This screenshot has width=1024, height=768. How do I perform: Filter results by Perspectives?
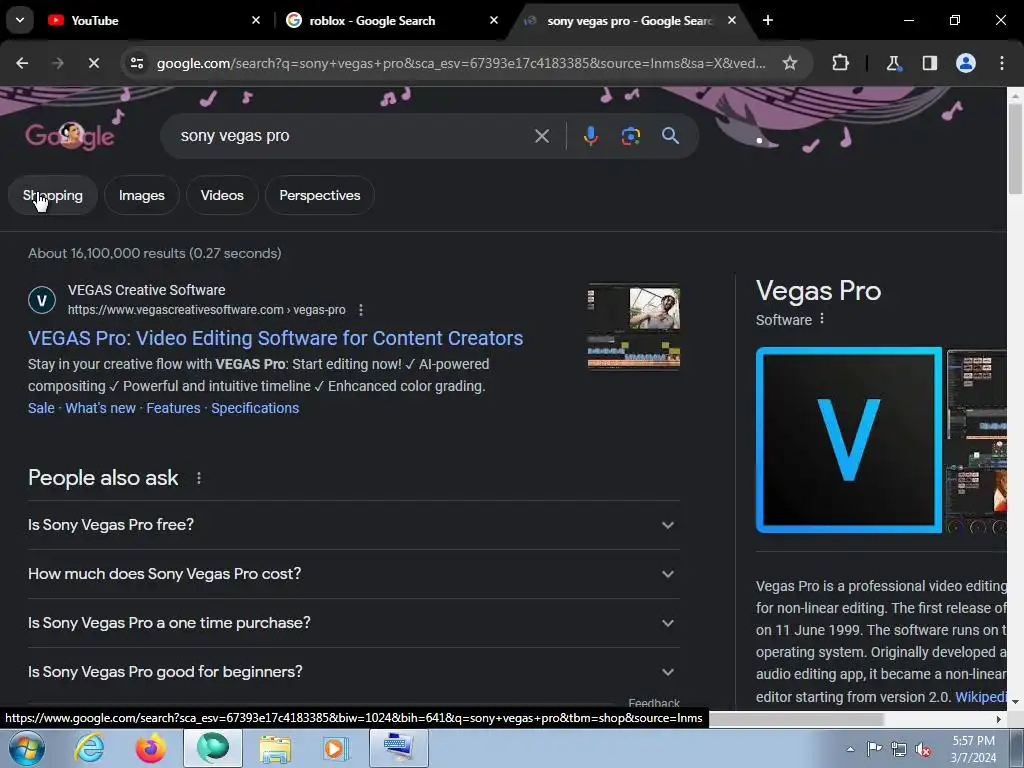click(x=320, y=195)
